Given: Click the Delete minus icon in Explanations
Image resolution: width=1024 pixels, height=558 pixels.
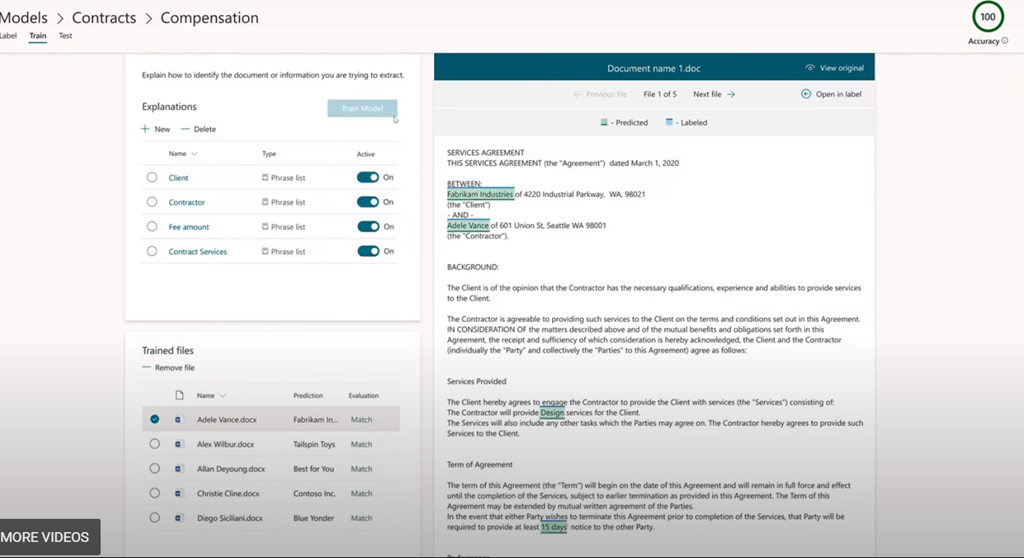Looking at the screenshot, I should tap(185, 129).
